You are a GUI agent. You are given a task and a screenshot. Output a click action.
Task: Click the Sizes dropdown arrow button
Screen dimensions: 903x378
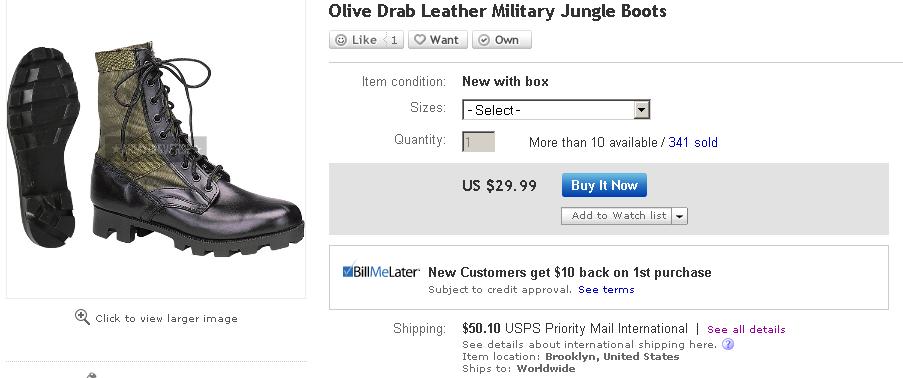pos(642,109)
